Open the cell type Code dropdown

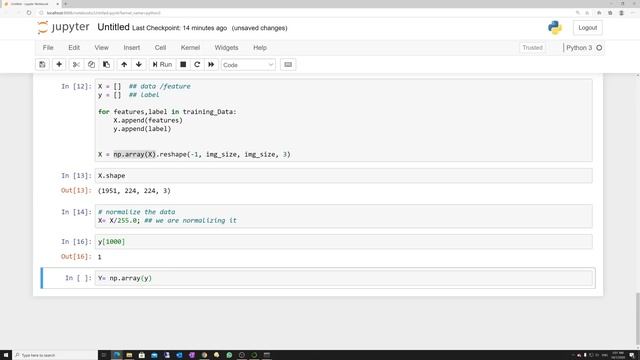pyautogui.click(x=248, y=65)
